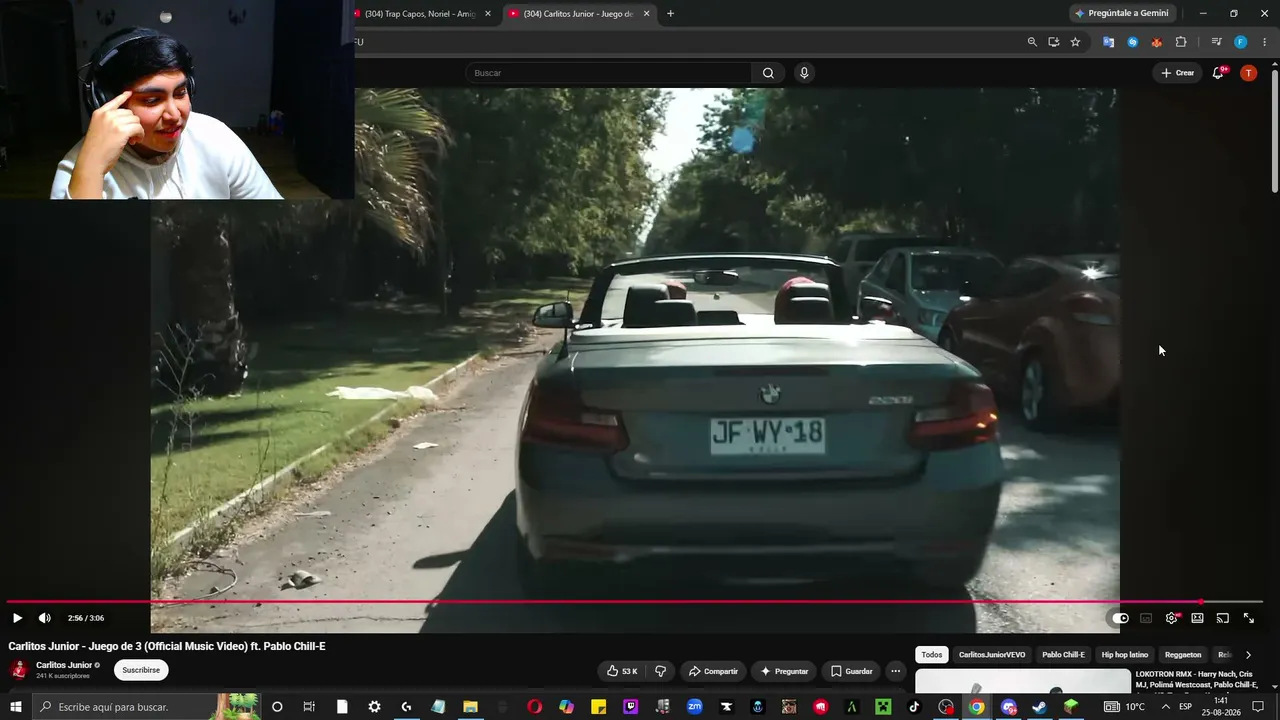This screenshot has height=720, width=1280.
Task: Subscribe using the Suscribirse button
Action: [141, 670]
